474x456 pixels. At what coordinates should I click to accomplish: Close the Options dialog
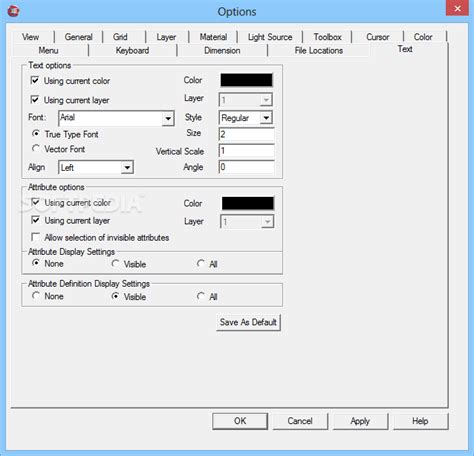[457, 8]
